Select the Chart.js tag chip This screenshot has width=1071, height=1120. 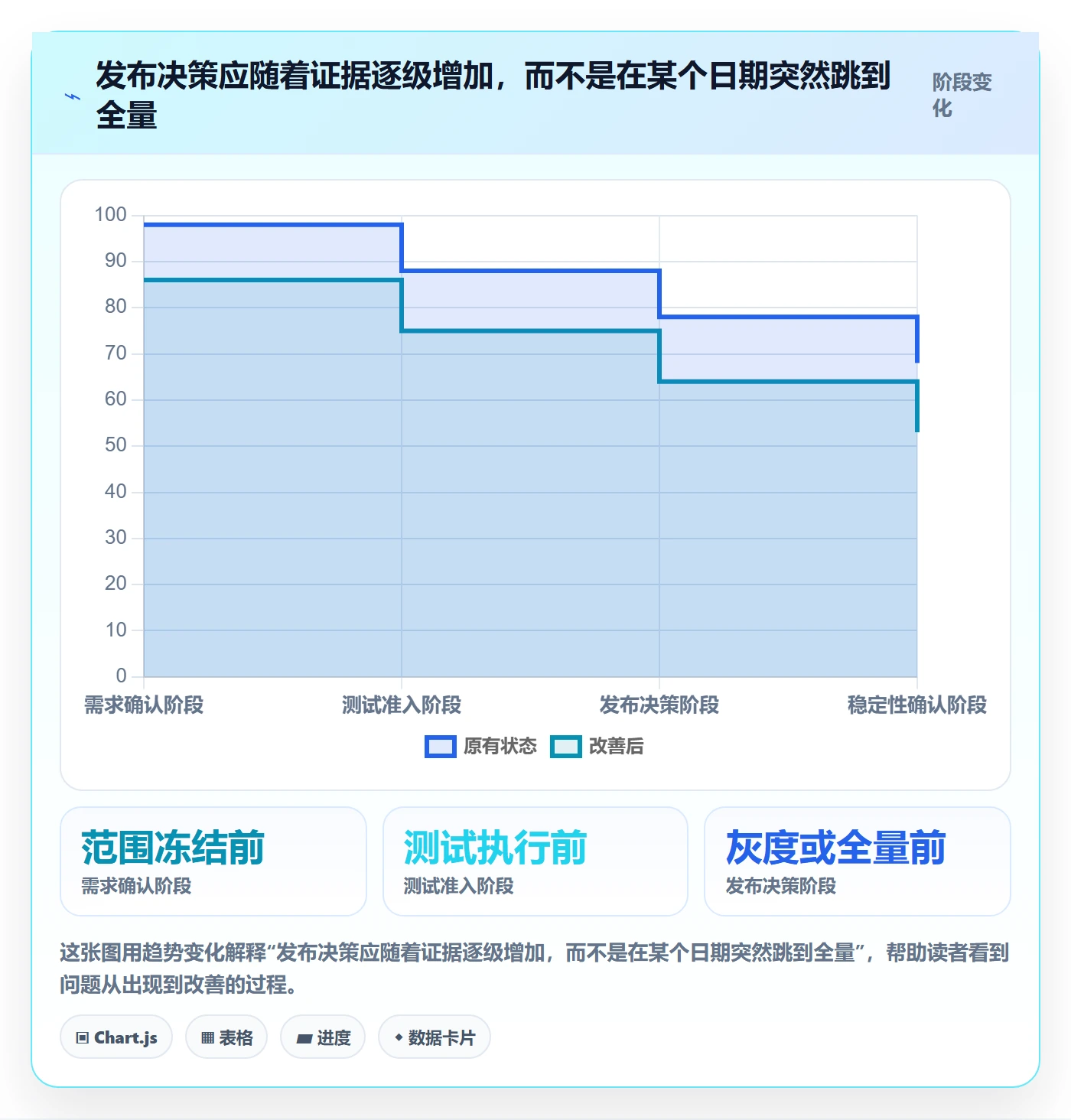click(x=116, y=1037)
